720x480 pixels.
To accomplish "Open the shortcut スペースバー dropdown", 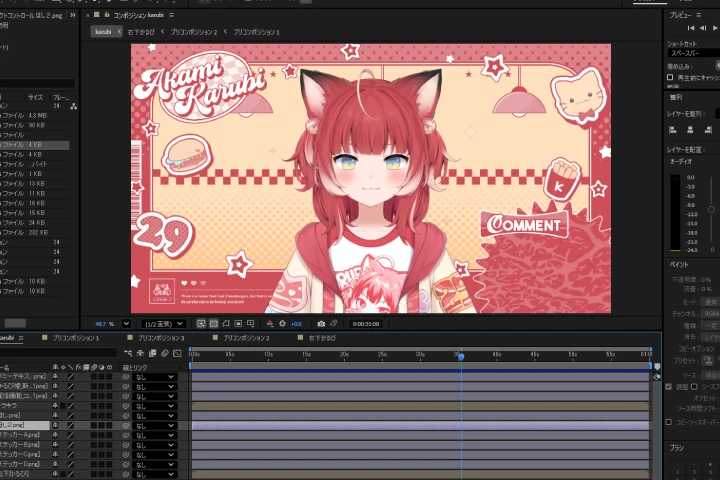I will (694, 53).
